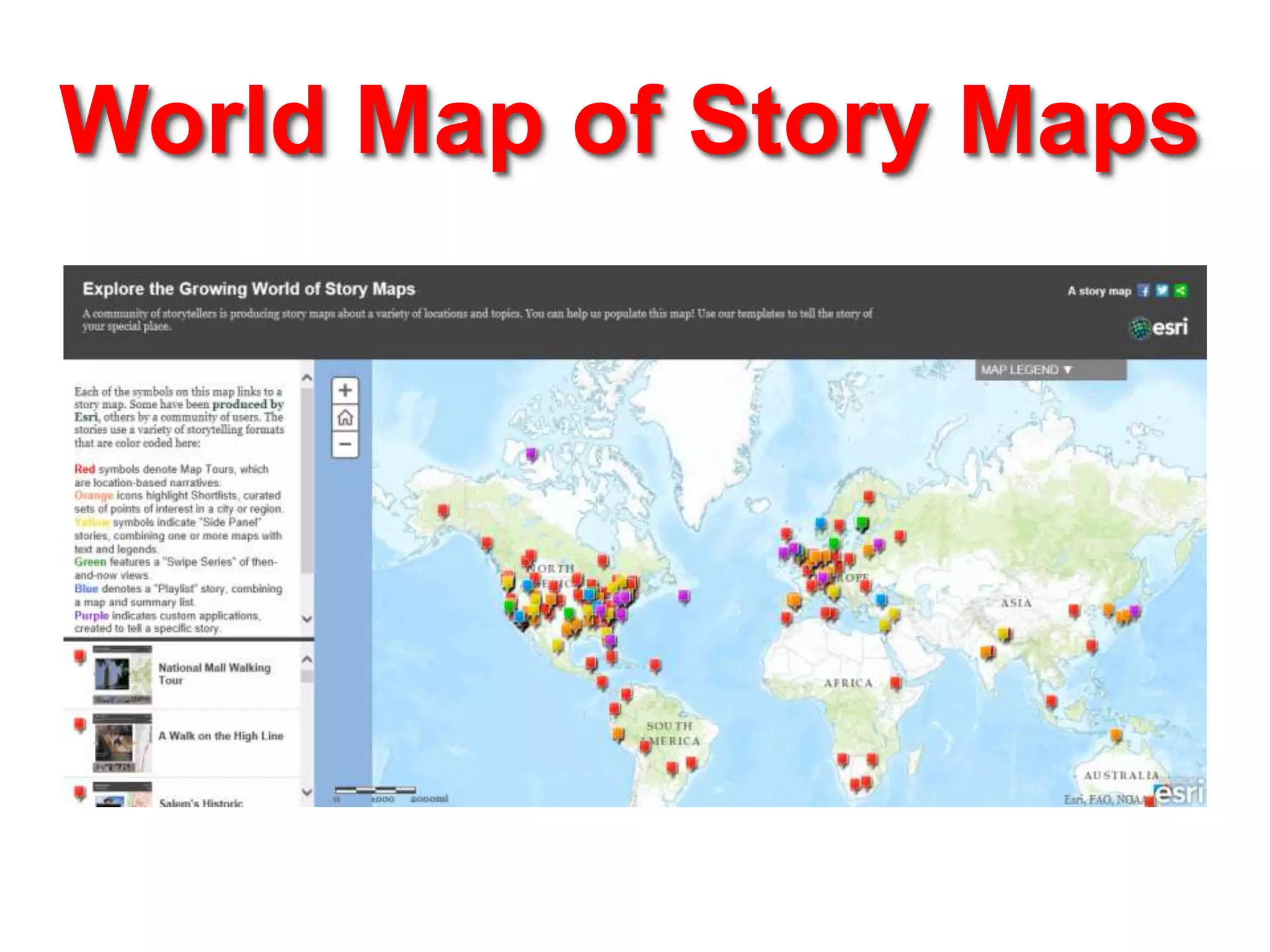The width and height of the screenshot is (1270, 952).
Task: Click the 'Purple' legend word in description
Action: [91, 615]
